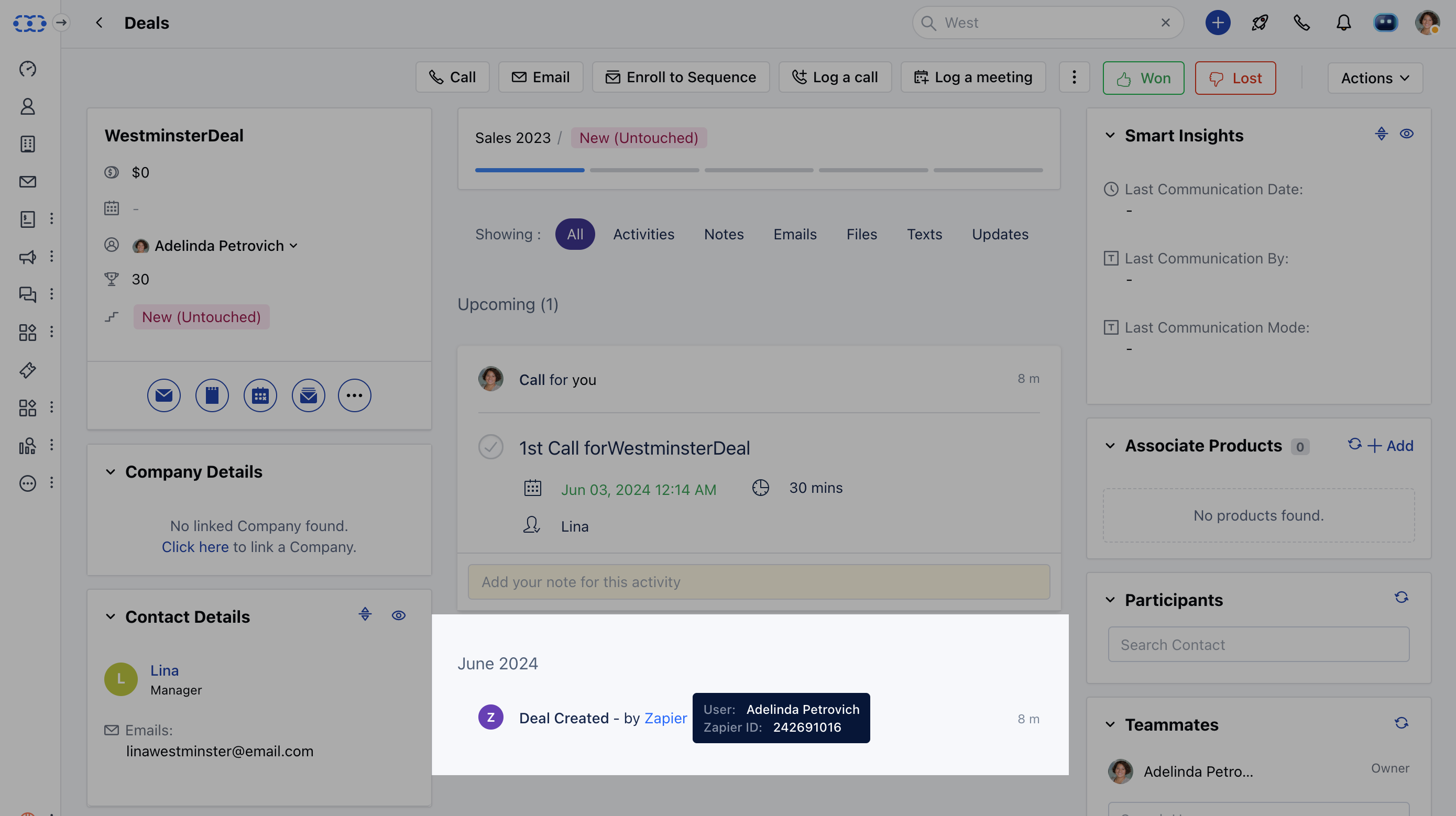Open the Campaigns megaphone icon in sidebar

27,257
